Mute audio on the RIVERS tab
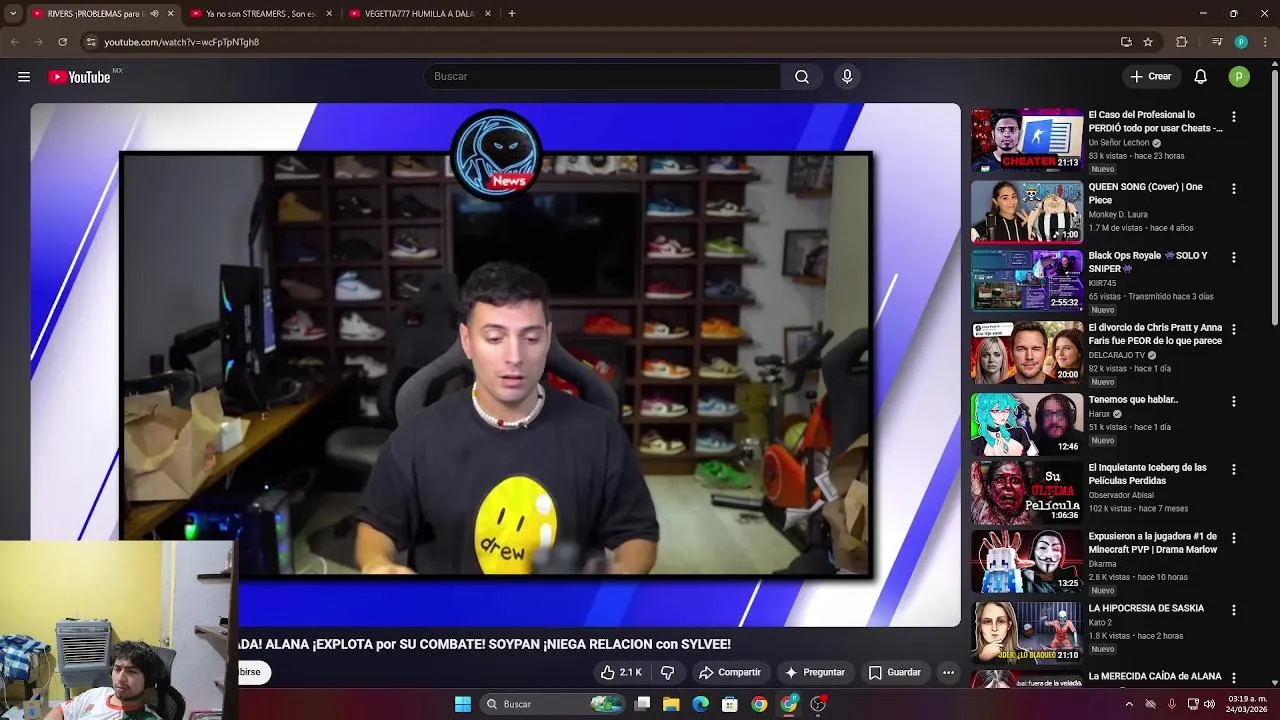The height and width of the screenshot is (720, 1280). [x=154, y=14]
